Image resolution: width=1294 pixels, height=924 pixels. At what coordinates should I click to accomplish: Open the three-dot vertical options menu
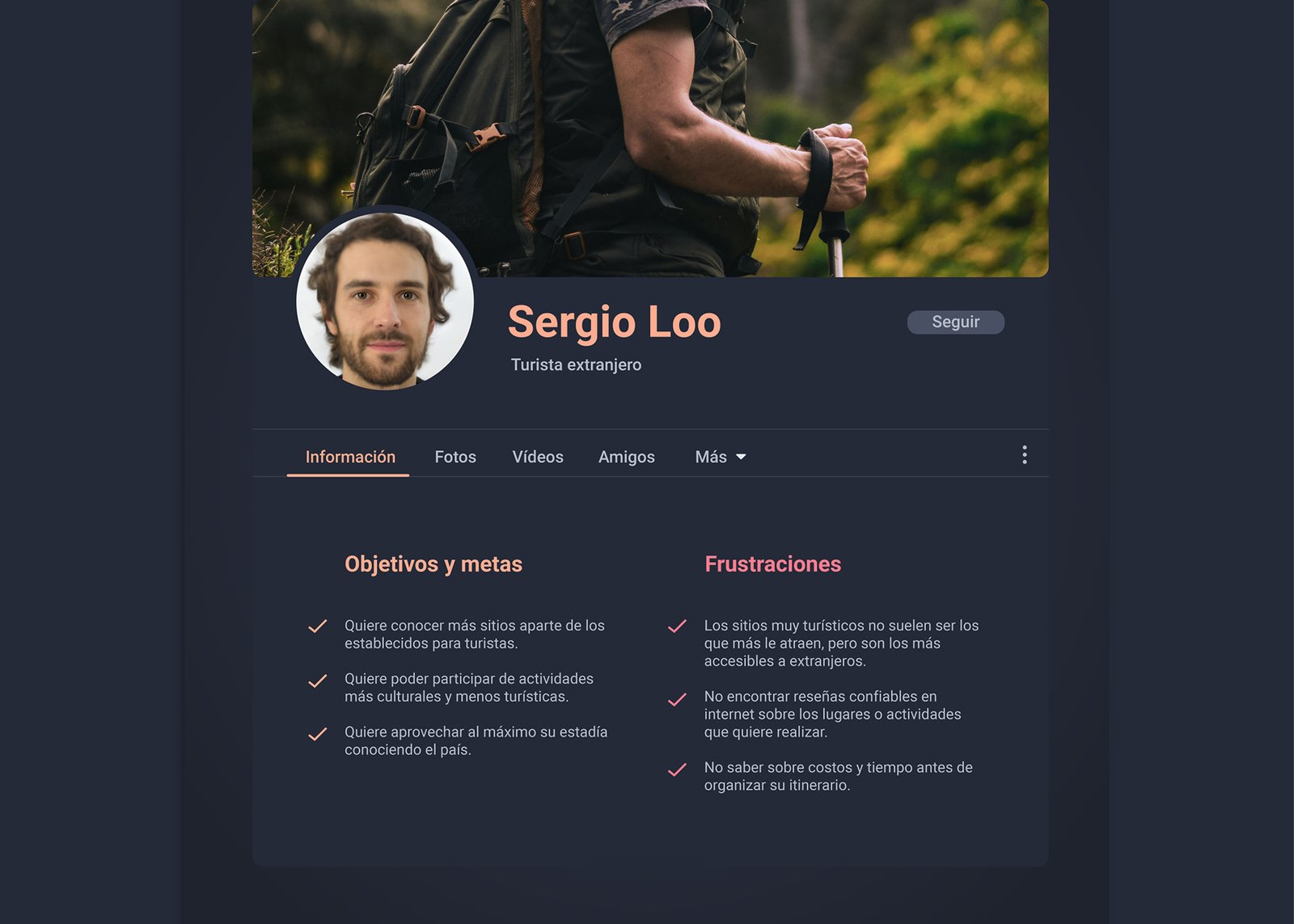click(x=1024, y=455)
